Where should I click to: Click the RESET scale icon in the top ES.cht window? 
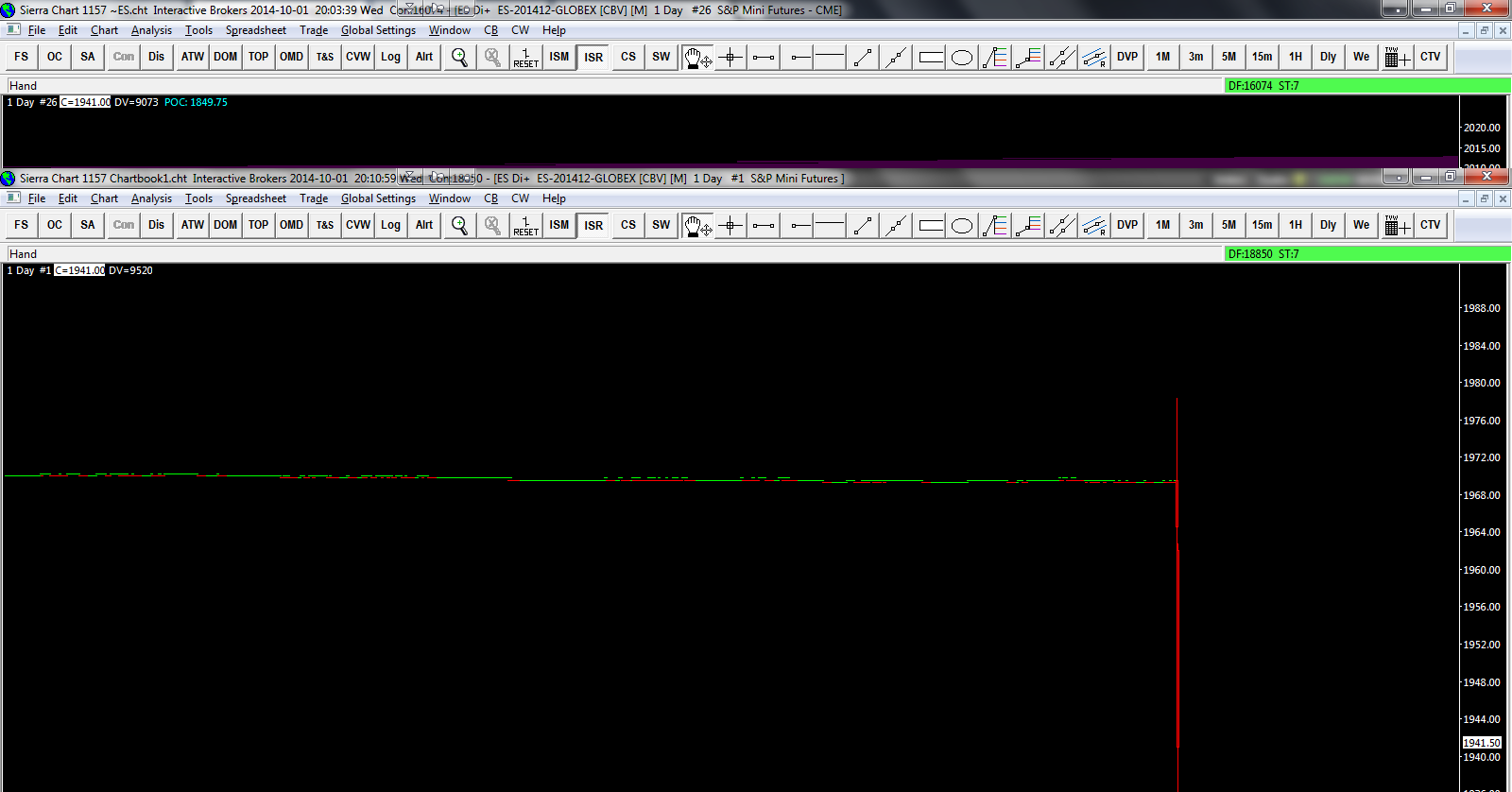[x=525, y=57]
